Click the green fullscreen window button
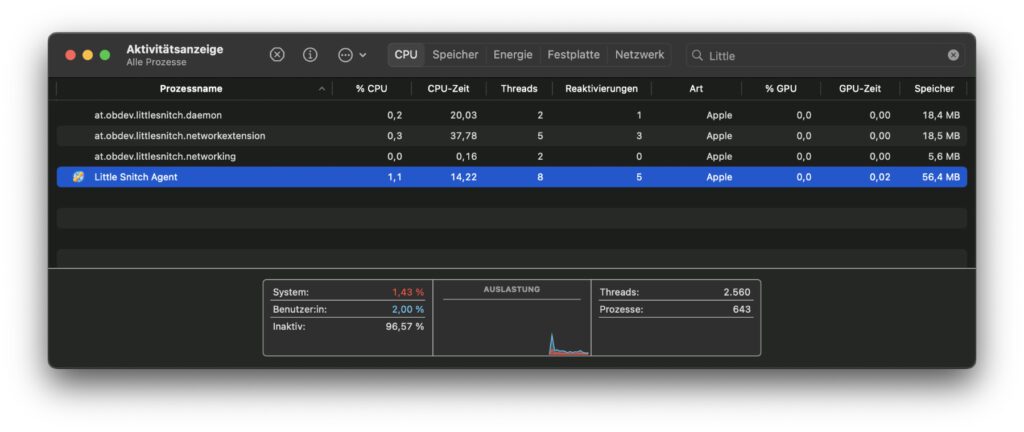This screenshot has height=432, width=1024. (105, 55)
